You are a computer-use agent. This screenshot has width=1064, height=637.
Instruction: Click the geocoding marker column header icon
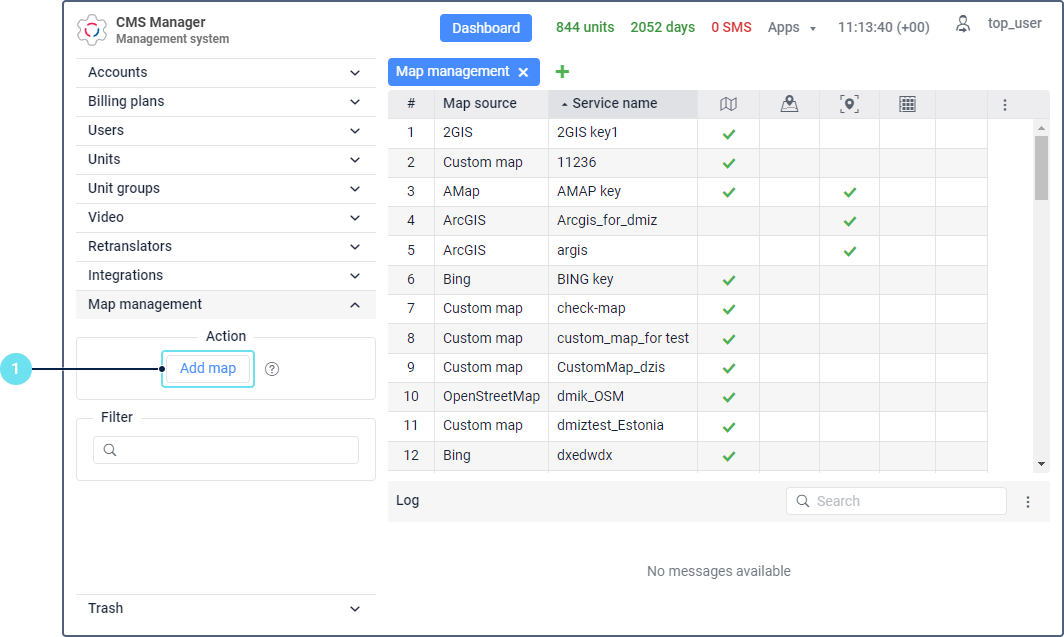849,104
